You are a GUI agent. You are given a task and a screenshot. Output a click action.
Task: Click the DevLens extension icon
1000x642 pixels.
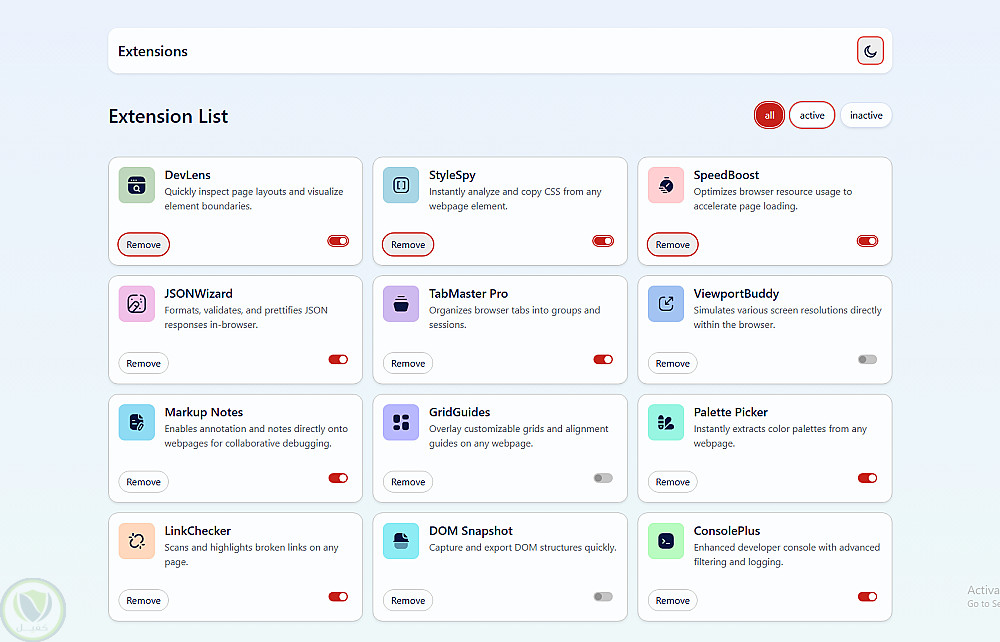(136, 185)
